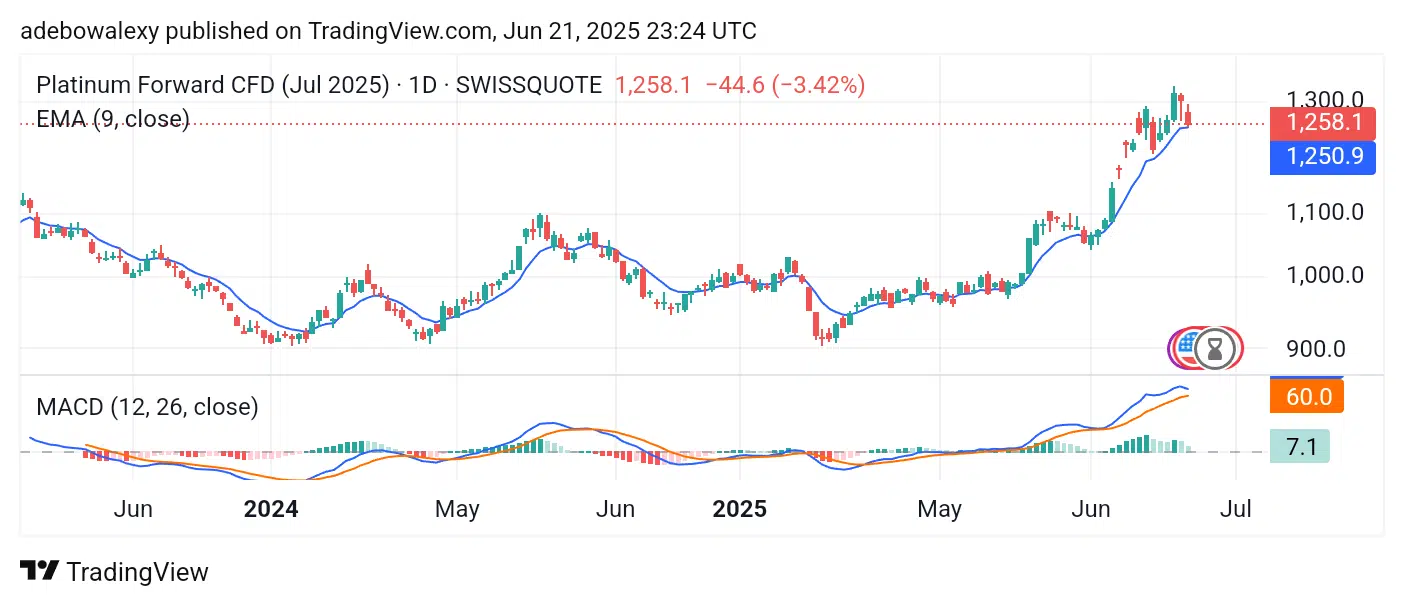Click the Jul label on the time axis
The width and height of the screenshot is (1404, 606).
[1236, 509]
